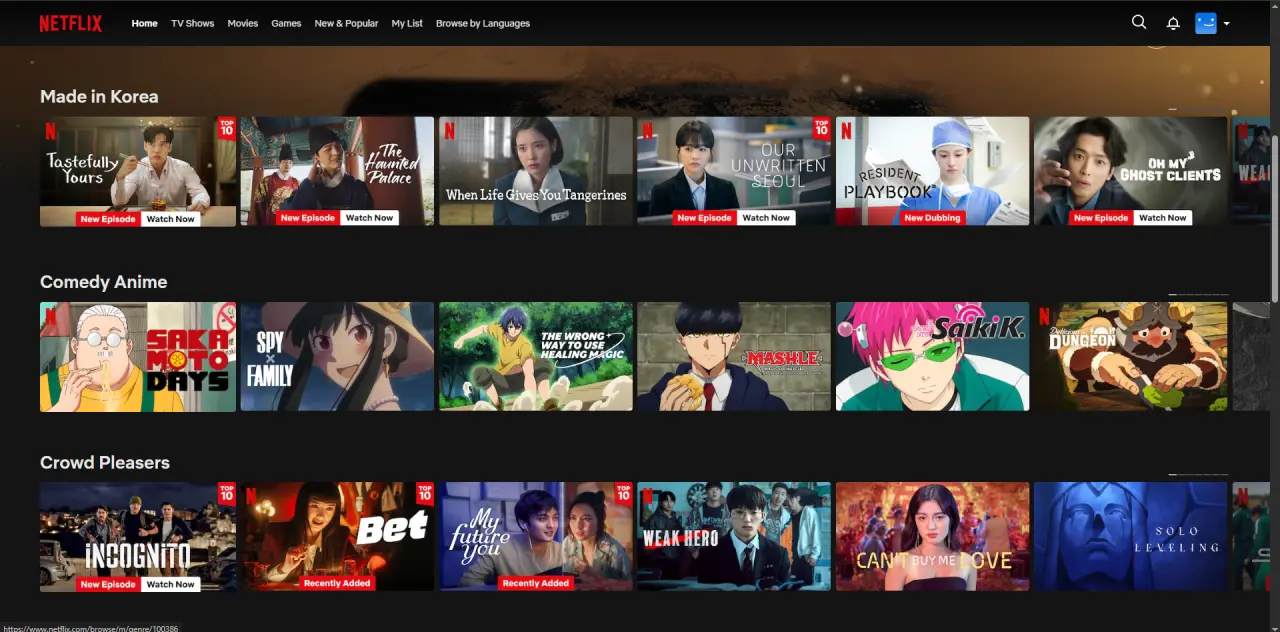Open the Incognito thumbnail

pyautogui.click(x=138, y=537)
